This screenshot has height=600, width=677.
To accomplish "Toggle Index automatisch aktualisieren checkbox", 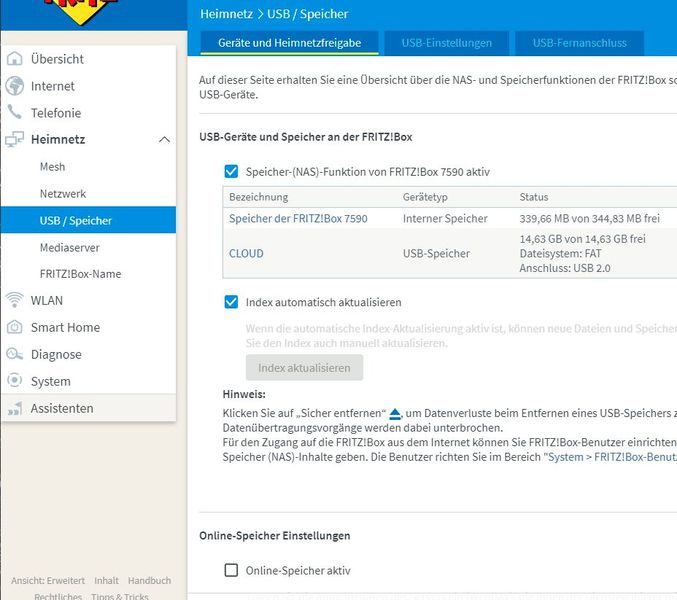I will [231, 302].
